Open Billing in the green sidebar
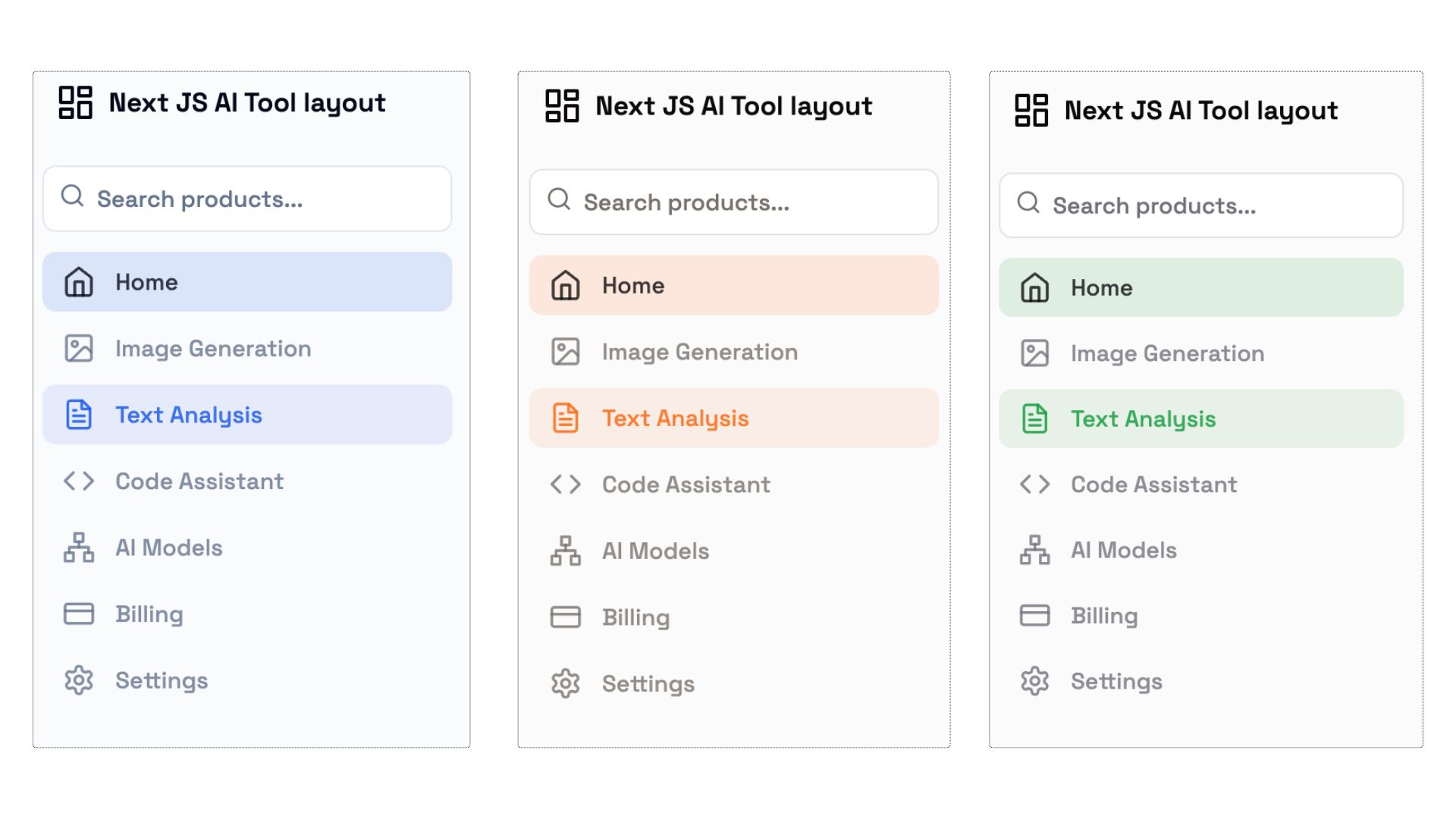This screenshot has width=1456, height=819. [1104, 616]
